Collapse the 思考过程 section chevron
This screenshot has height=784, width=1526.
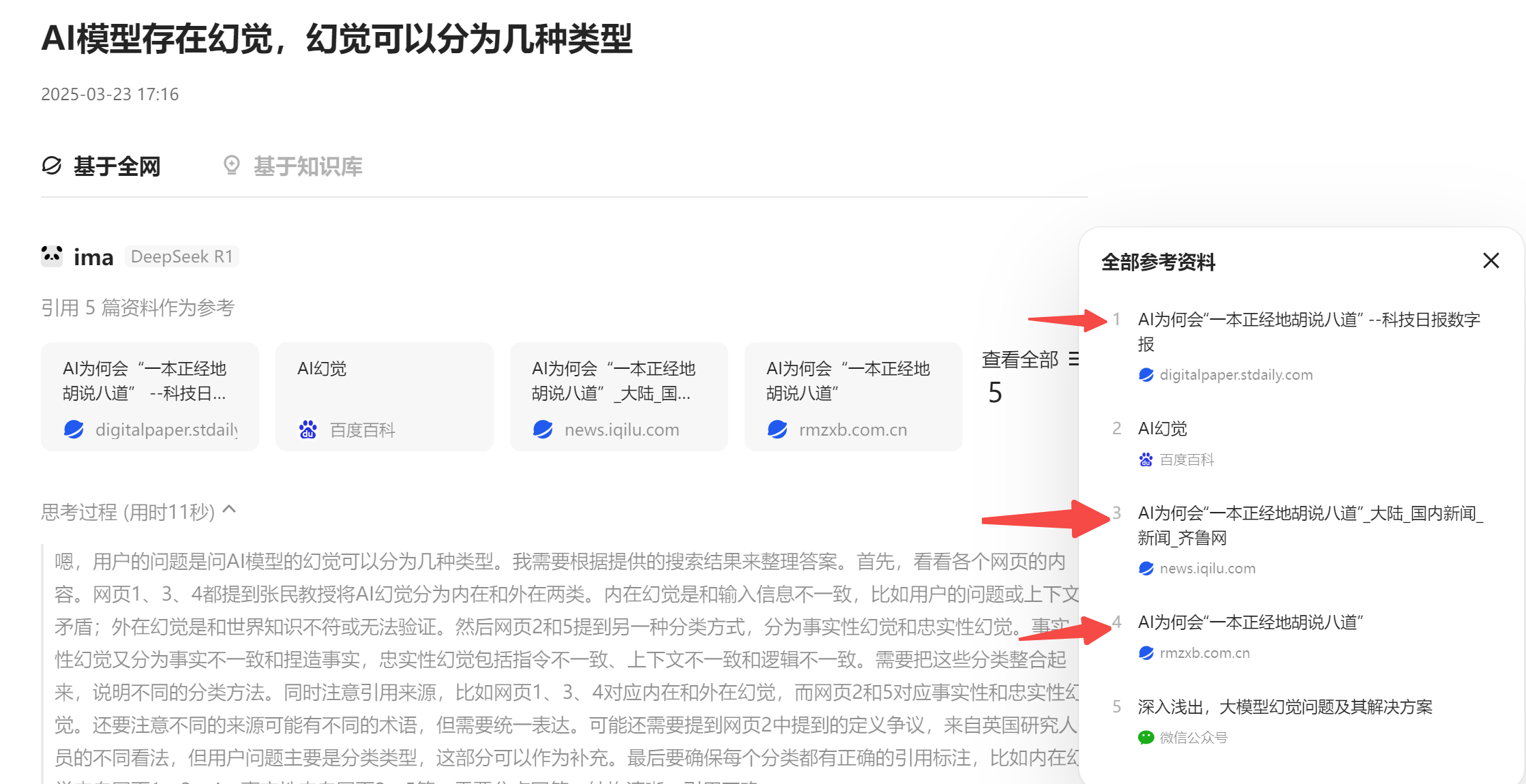tap(230, 510)
